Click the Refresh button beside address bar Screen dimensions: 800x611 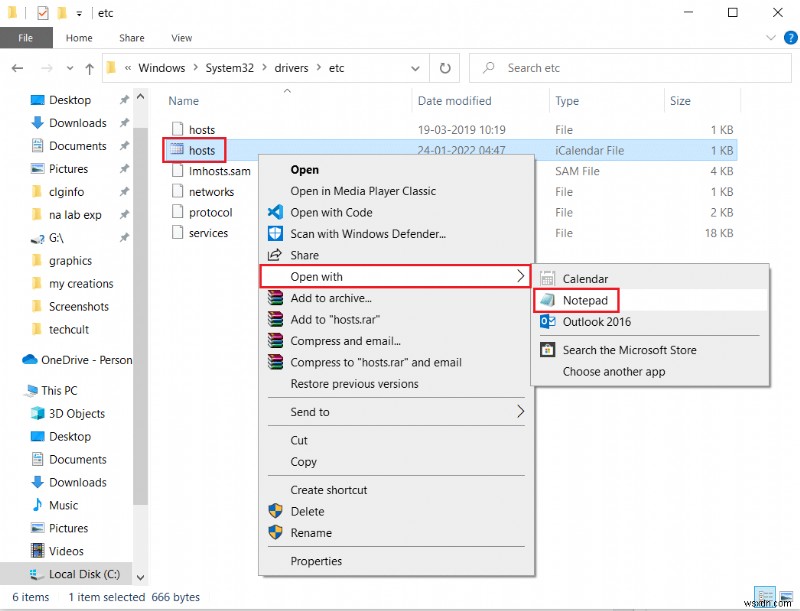(444, 68)
